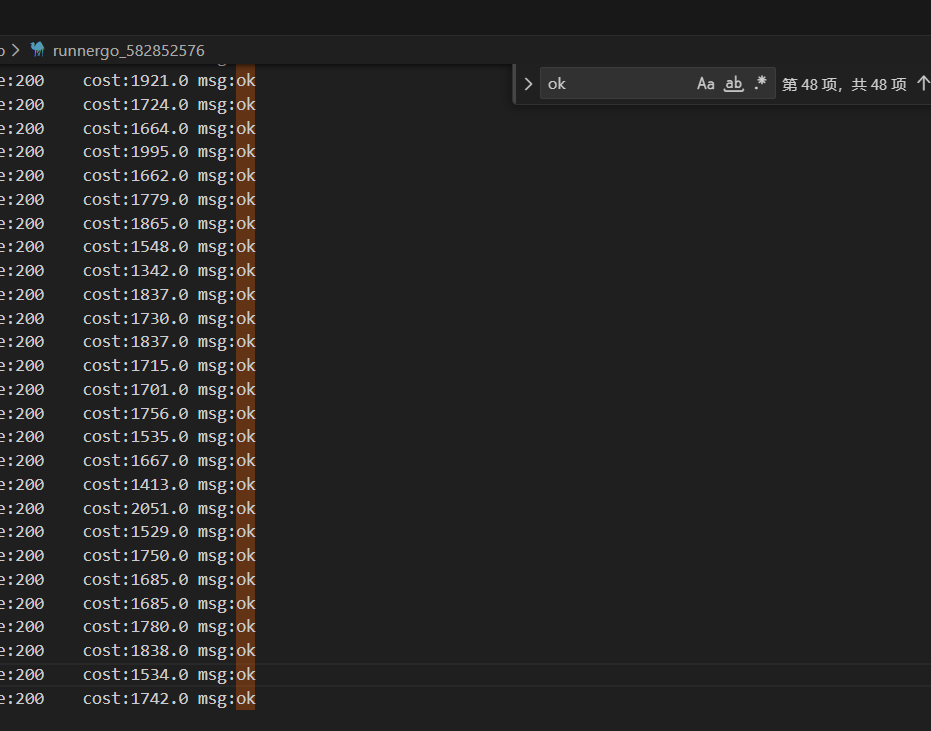Click the camel file icon in breadcrumb
The width and height of the screenshot is (931, 731).
point(38,50)
